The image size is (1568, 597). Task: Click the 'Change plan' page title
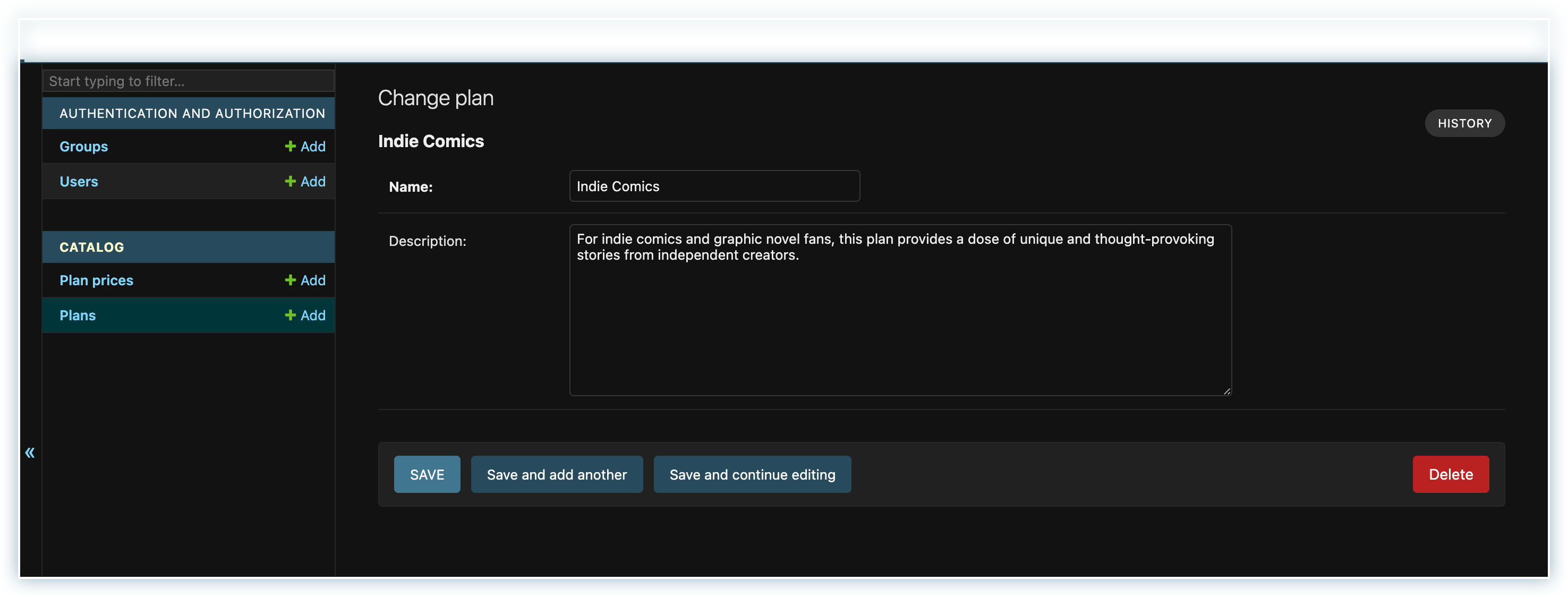pos(435,98)
